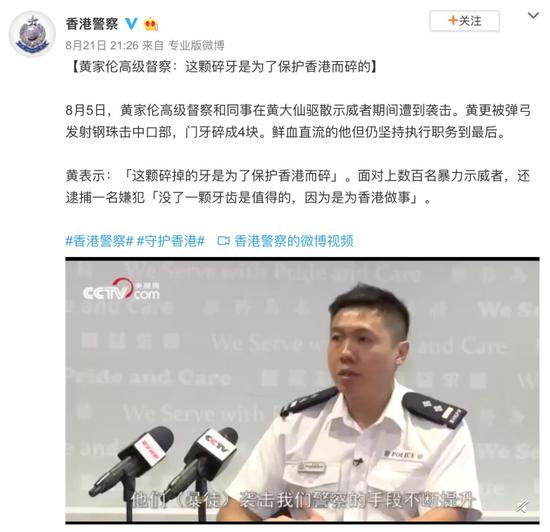Click the video camera icon beside 香港警察的微博视频

point(223,241)
